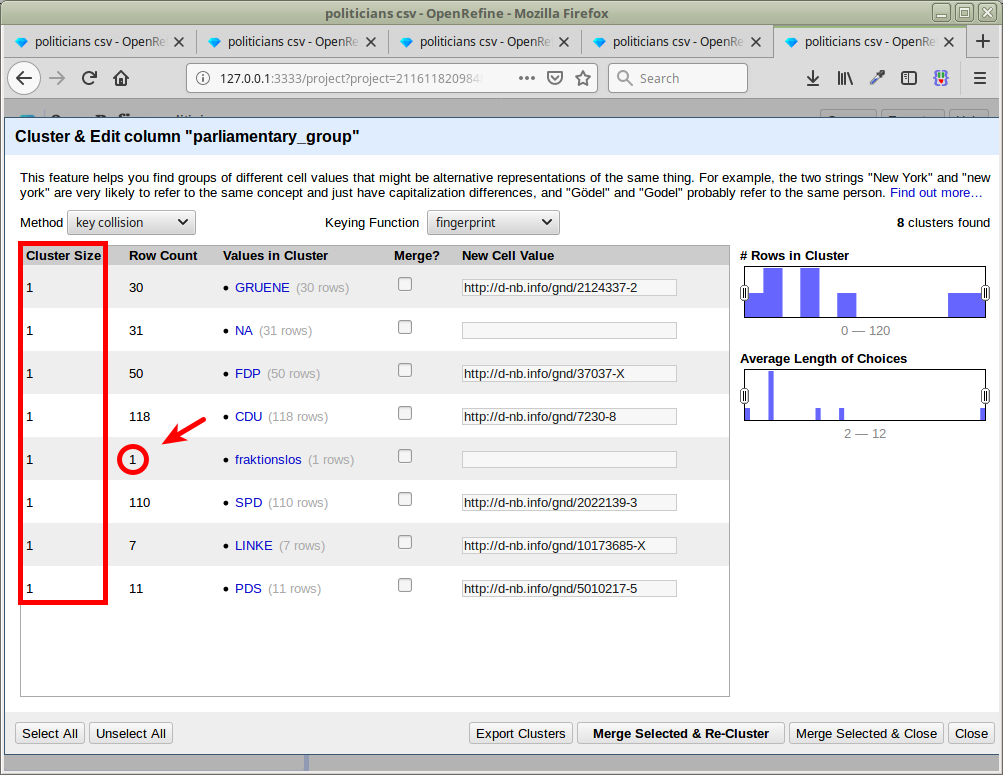Click the SPD cluster value link
Viewport: 1003px width, 775px height.
[x=249, y=503]
